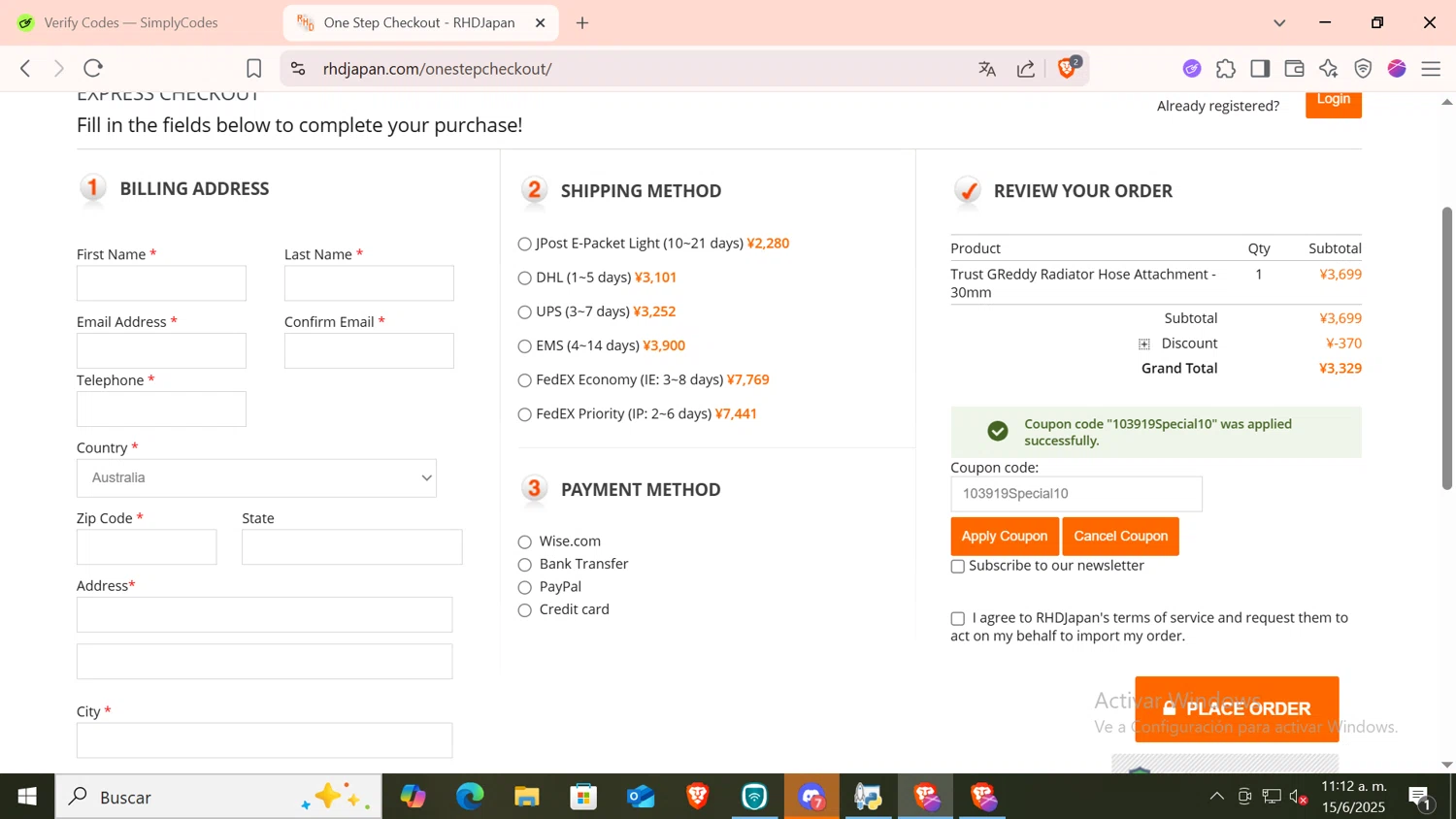Select the One Step Checkout RHDJapan tab
The height and width of the screenshot is (819, 1456).
420,22
